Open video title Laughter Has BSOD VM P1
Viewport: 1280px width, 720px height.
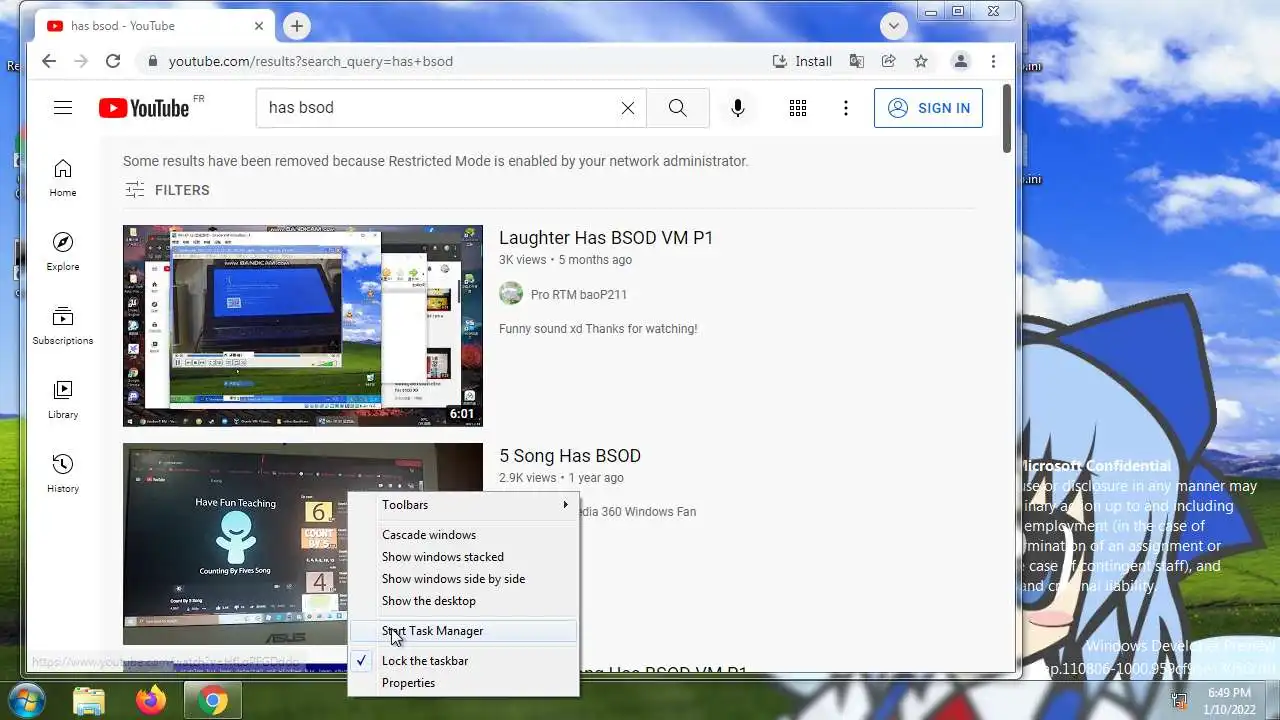pos(606,238)
